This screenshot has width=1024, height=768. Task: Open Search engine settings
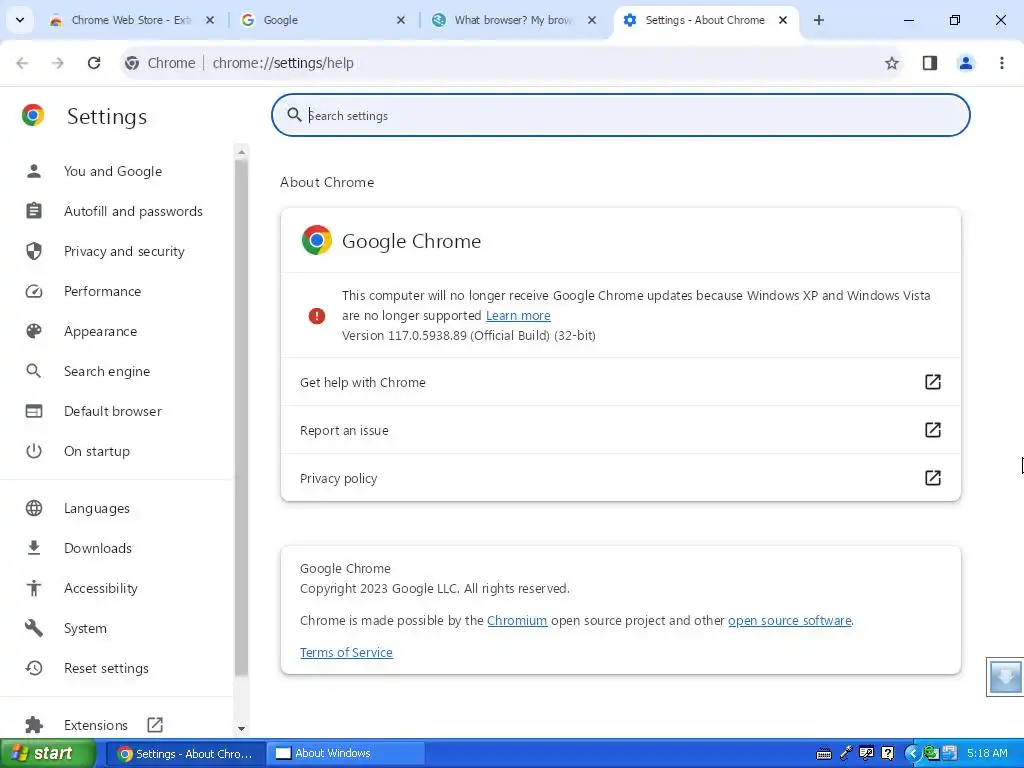(106, 371)
